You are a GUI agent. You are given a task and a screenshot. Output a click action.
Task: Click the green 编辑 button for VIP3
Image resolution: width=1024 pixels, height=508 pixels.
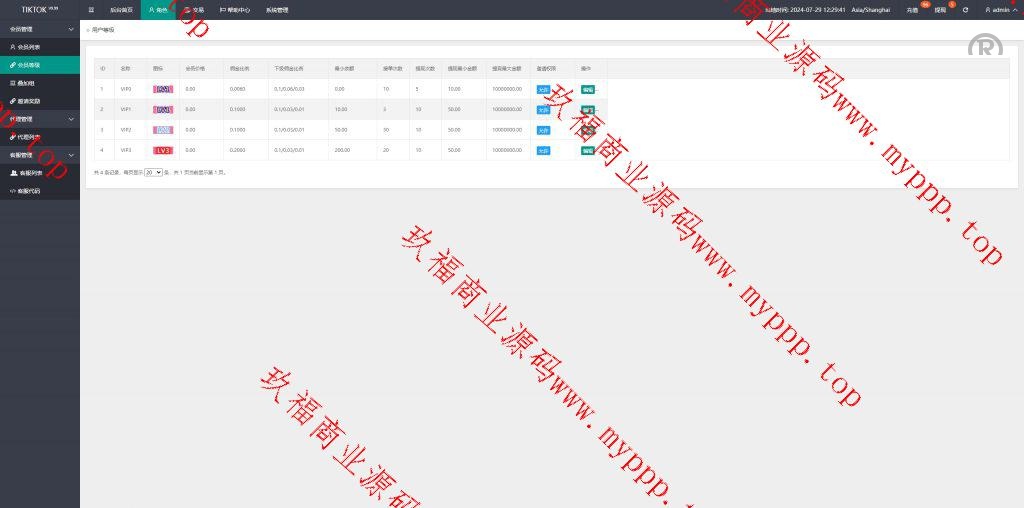click(x=587, y=150)
